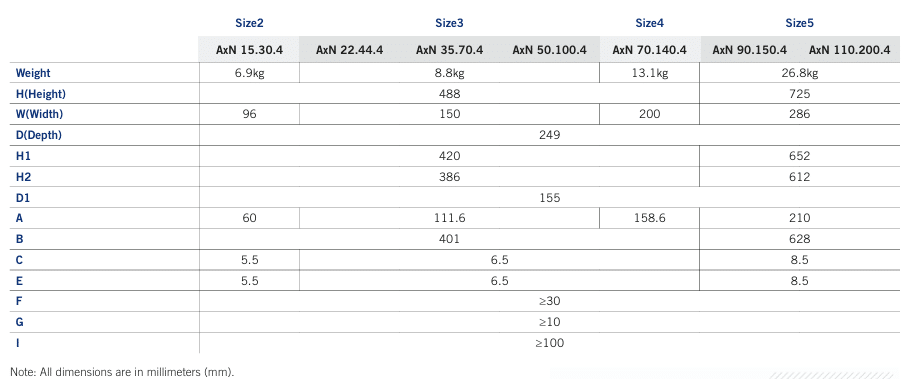Select the Weight row label
The width and height of the screenshot is (921, 379).
pyautogui.click(x=33, y=73)
